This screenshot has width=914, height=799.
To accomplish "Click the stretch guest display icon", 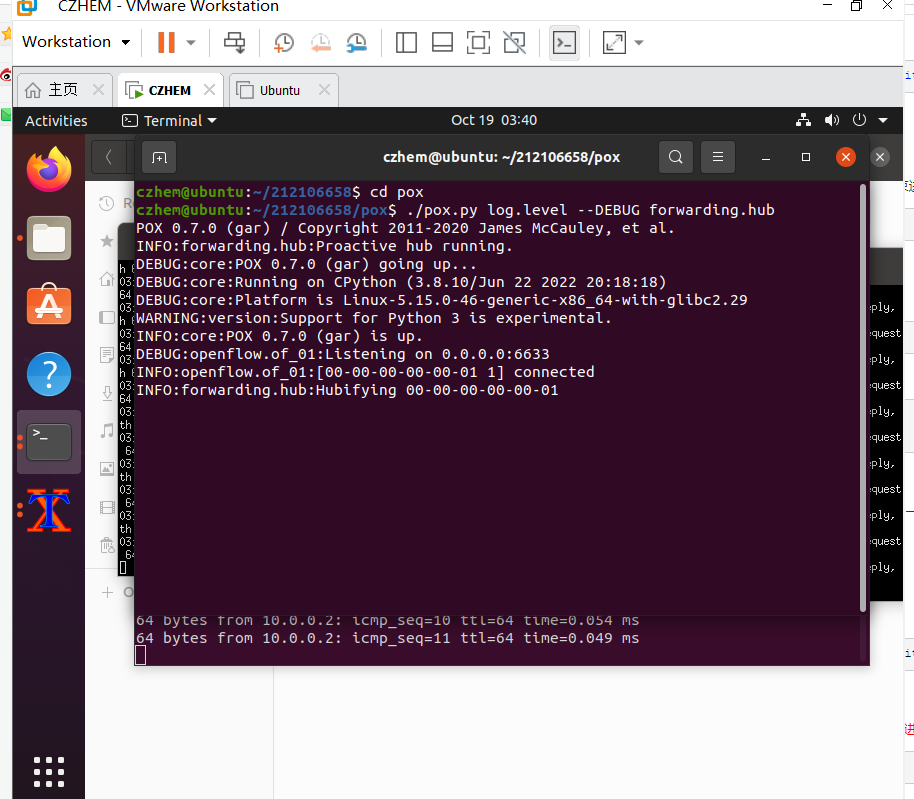I will (x=614, y=43).
